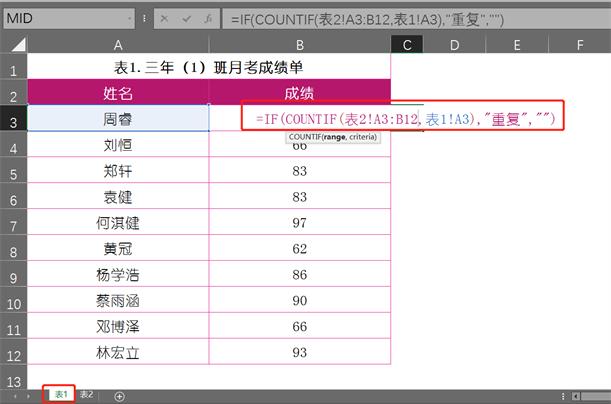Select row 5 header

[x=14, y=171]
